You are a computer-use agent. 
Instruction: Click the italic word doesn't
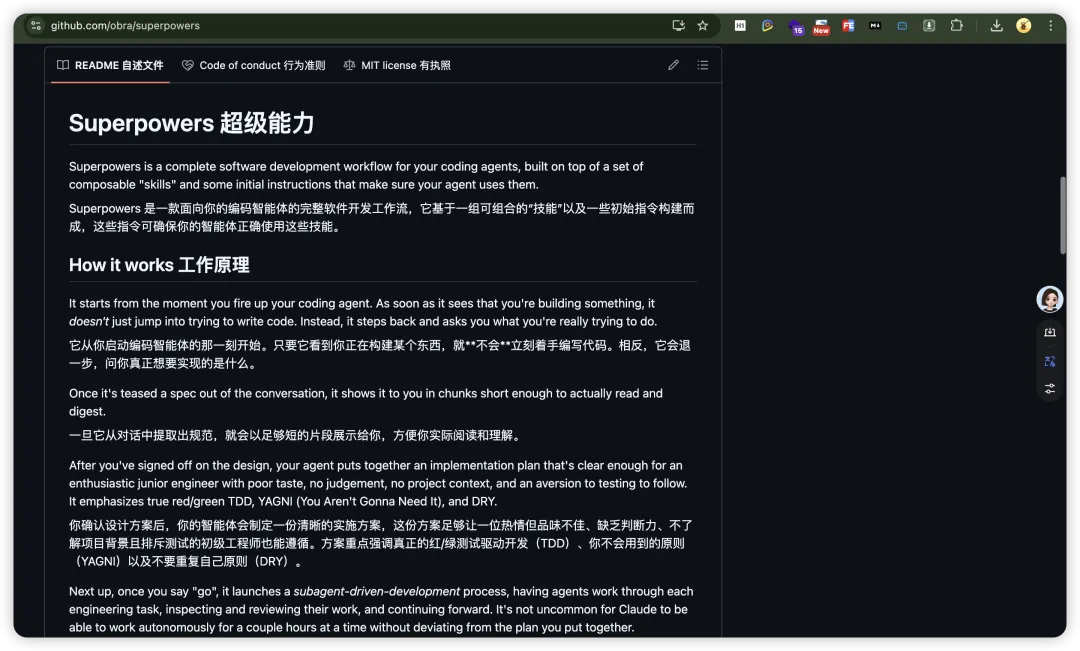click(x=89, y=321)
